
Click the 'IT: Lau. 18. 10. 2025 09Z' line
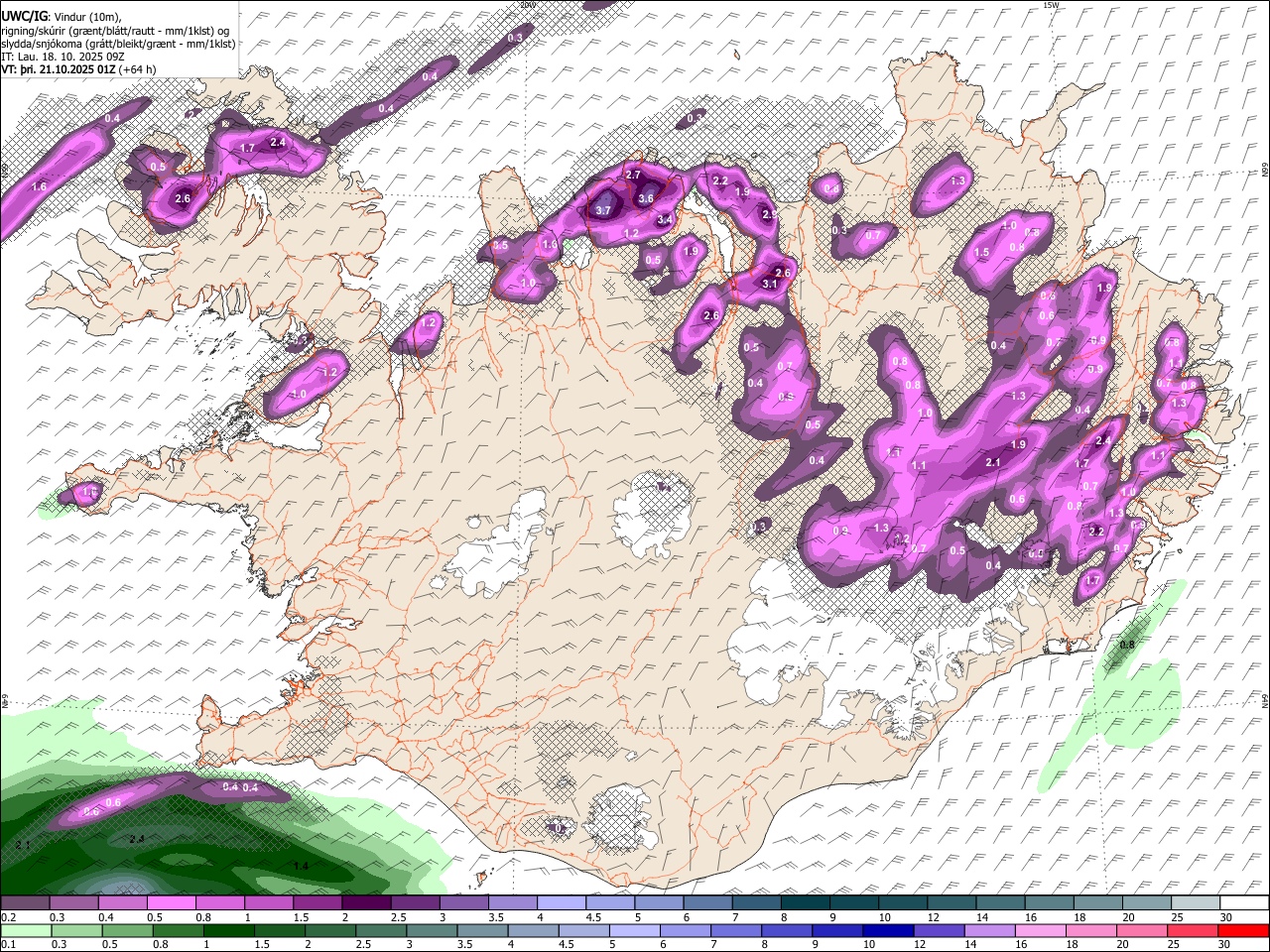click(63, 57)
